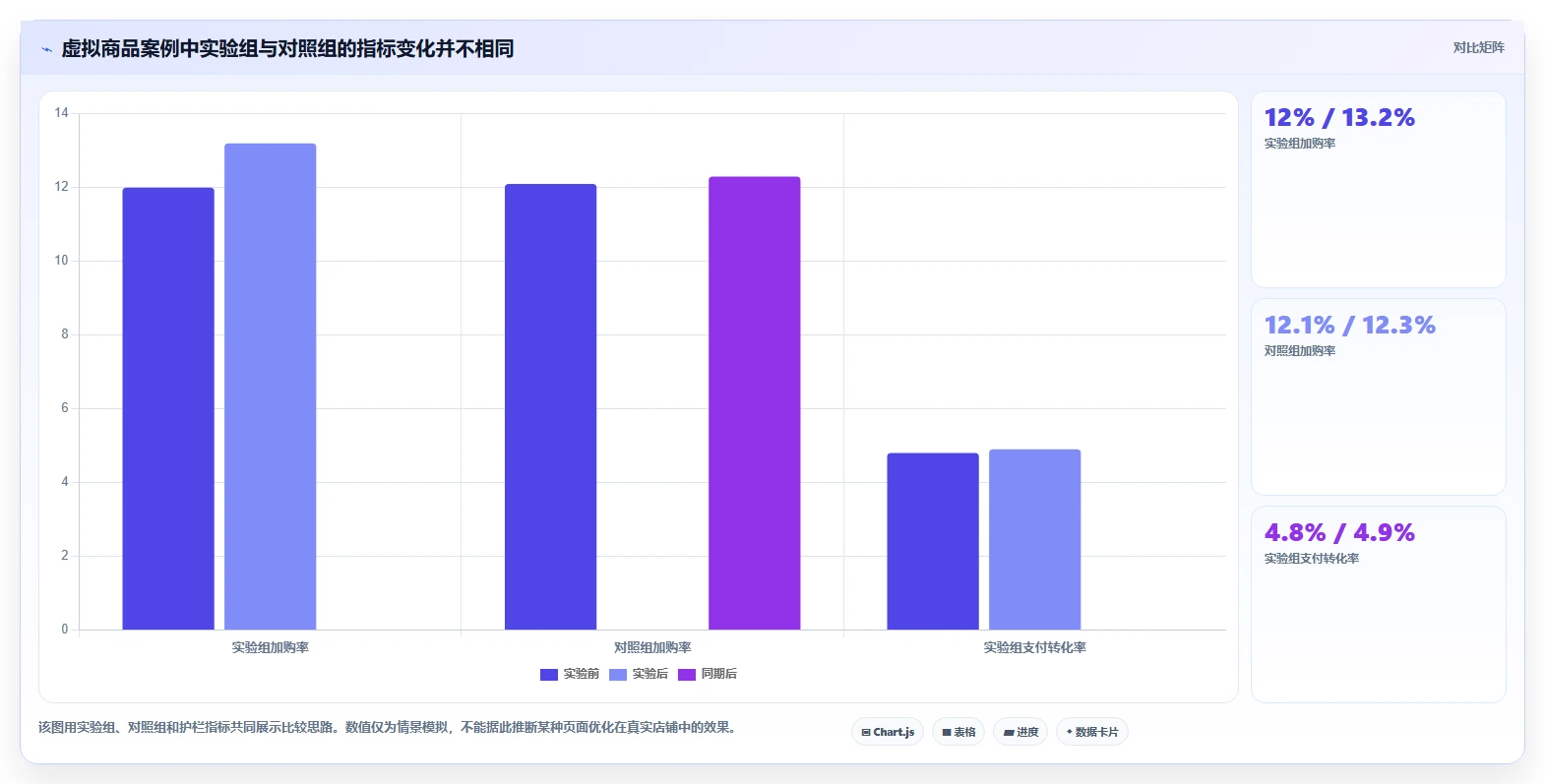The image size is (1545, 784).
Task: Toggle the 实验后 legend swatch
Action: (x=618, y=674)
